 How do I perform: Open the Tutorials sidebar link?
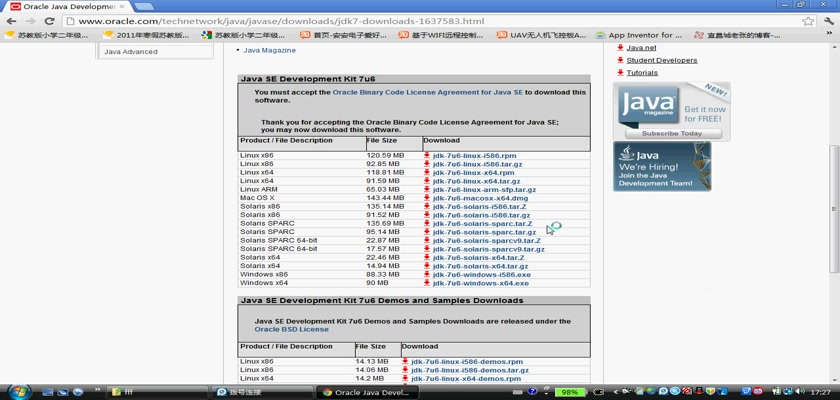pos(642,73)
